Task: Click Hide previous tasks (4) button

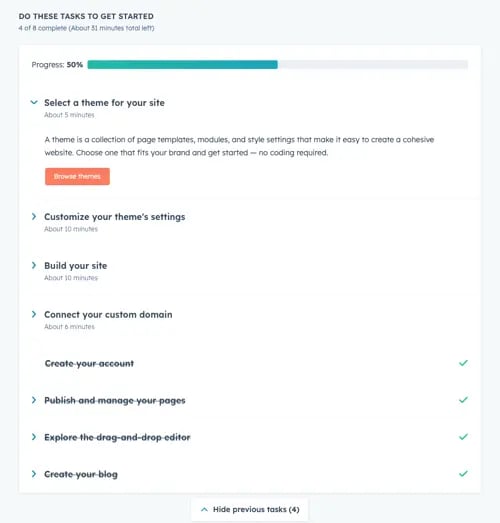Action: click(x=250, y=509)
